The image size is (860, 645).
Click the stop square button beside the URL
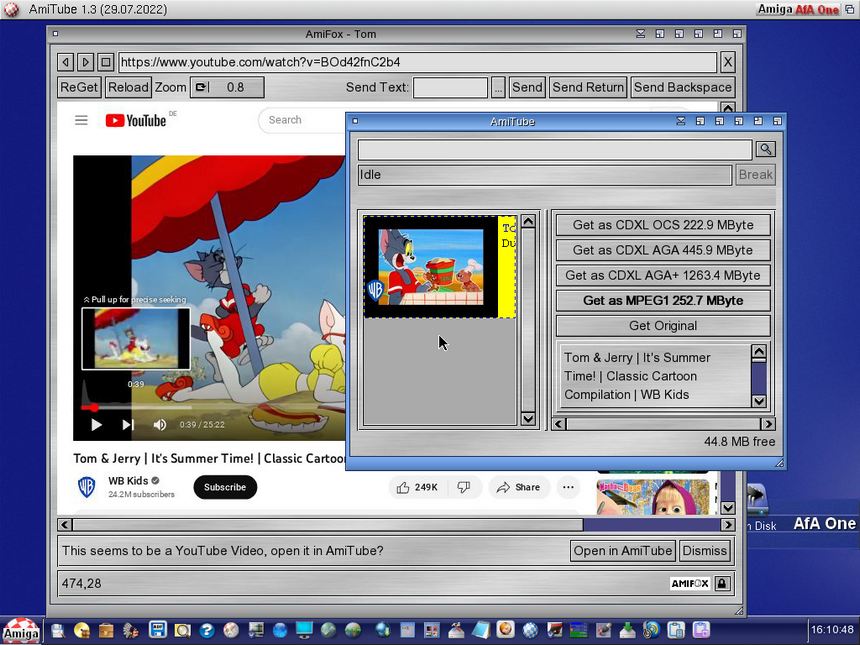point(106,62)
